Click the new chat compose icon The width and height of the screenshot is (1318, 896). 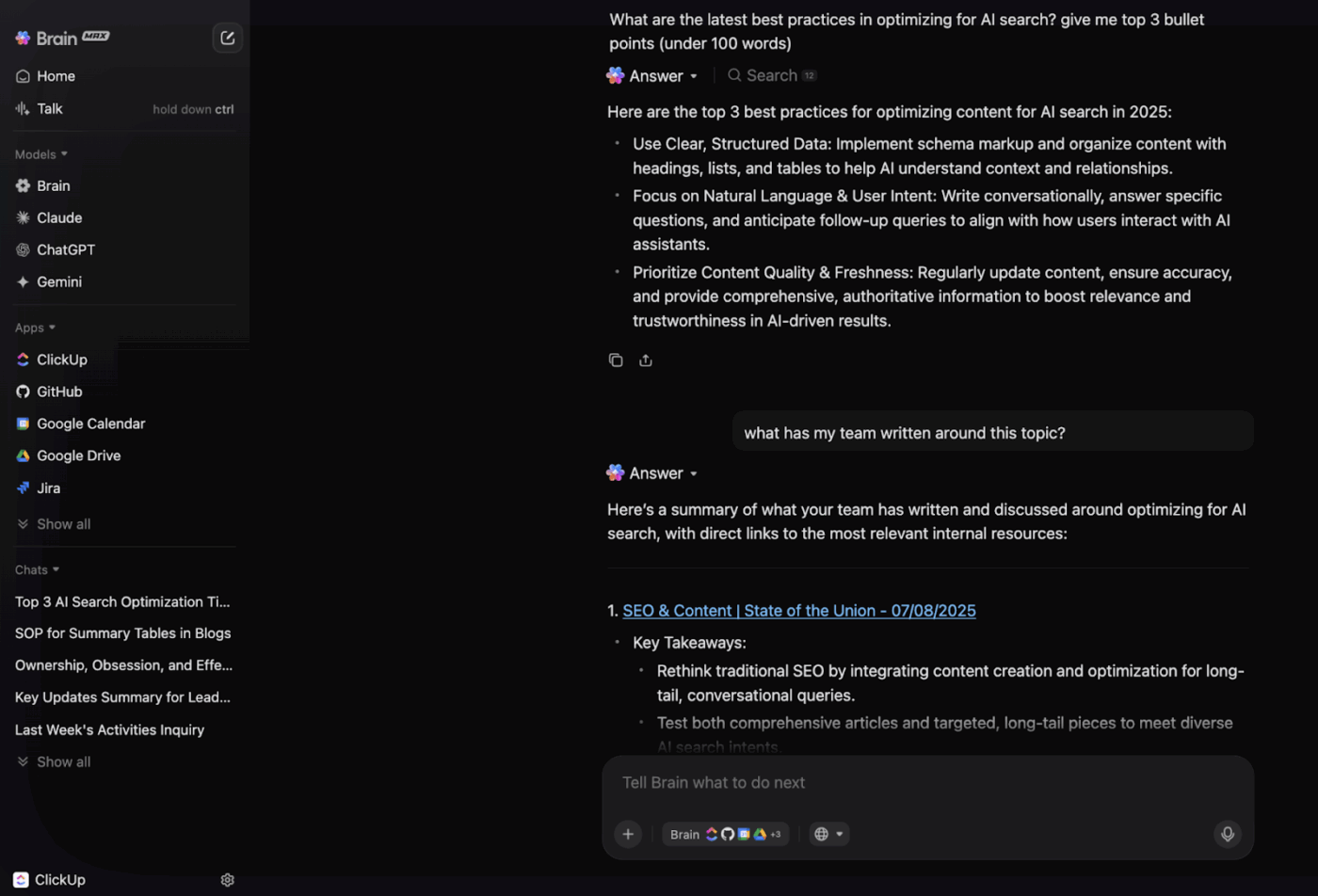pyautogui.click(x=227, y=39)
